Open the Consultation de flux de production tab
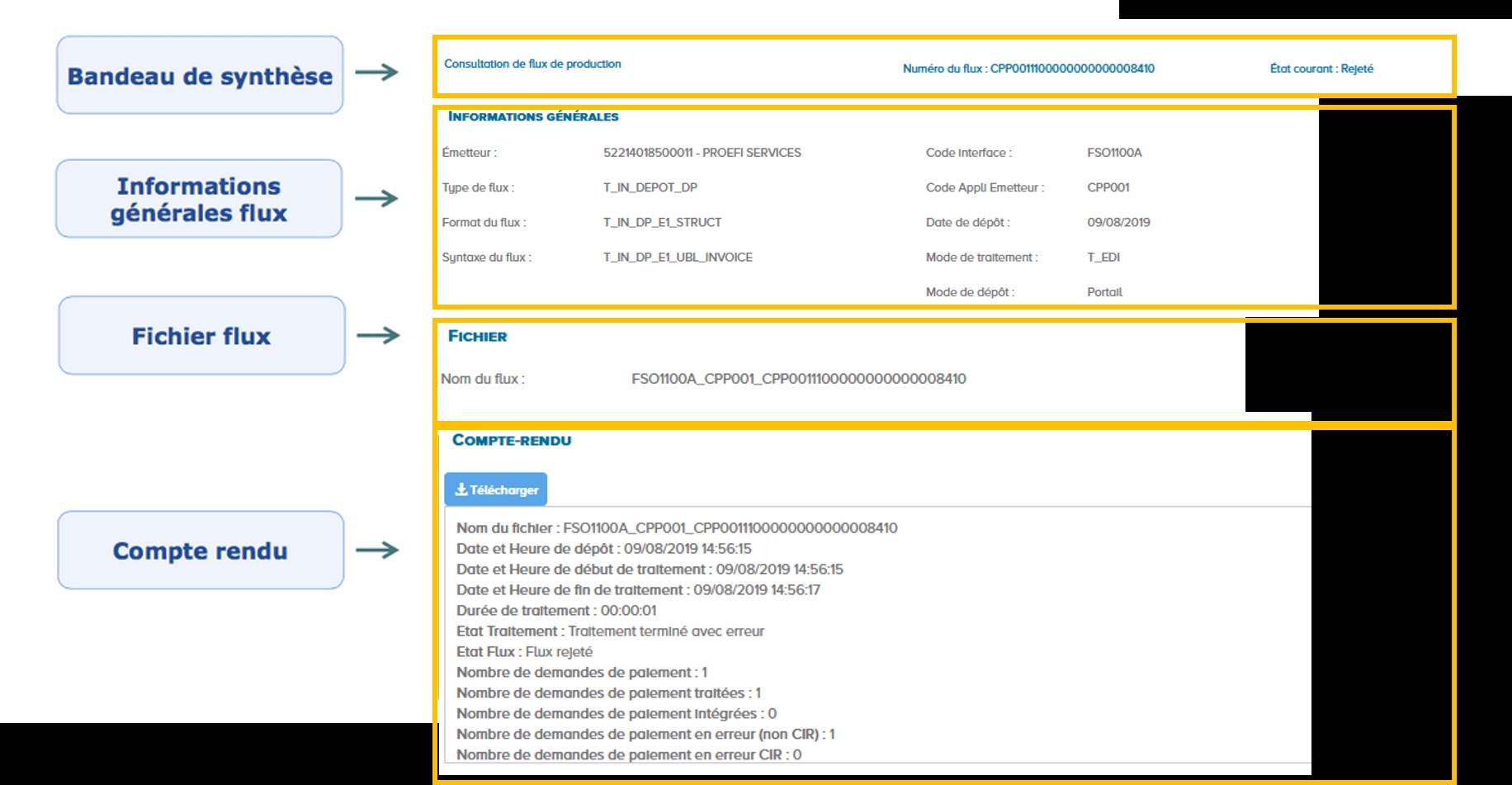Image resolution: width=1512 pixels, height=785 pixels. (x=532, y=62)
